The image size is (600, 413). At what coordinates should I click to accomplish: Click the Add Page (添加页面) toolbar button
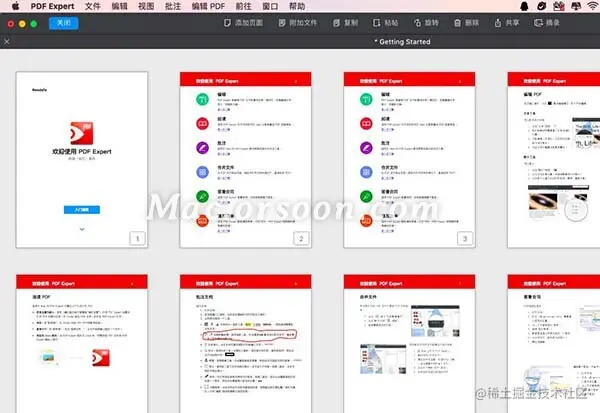243,23
